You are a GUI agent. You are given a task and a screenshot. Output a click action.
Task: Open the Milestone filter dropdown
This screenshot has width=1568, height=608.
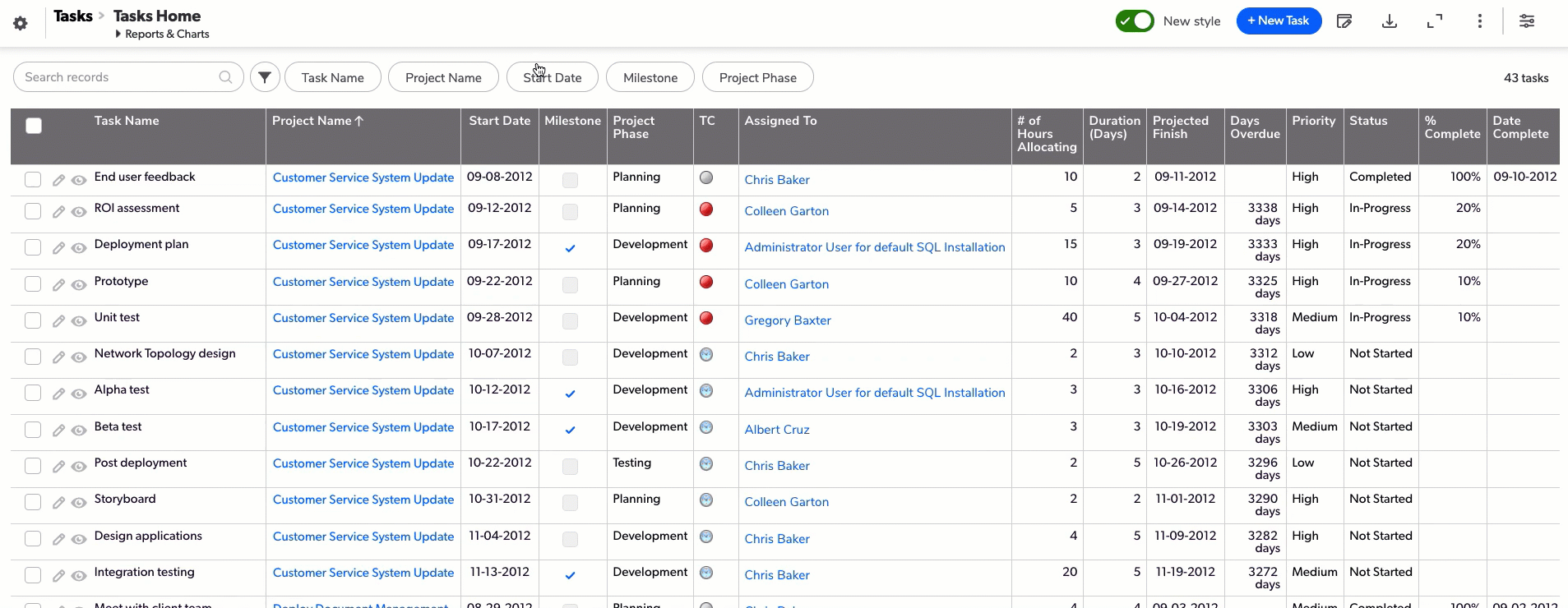coord(650,77)
